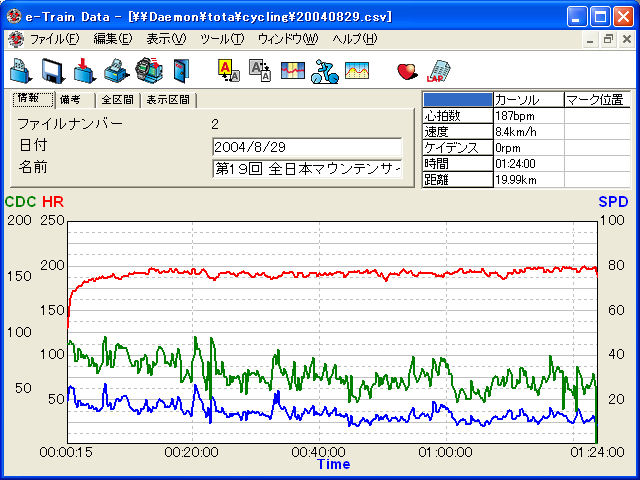Open the ヘルプ(H) menu
This screenshot has width=640, height=480.
[x=354, y=39]
